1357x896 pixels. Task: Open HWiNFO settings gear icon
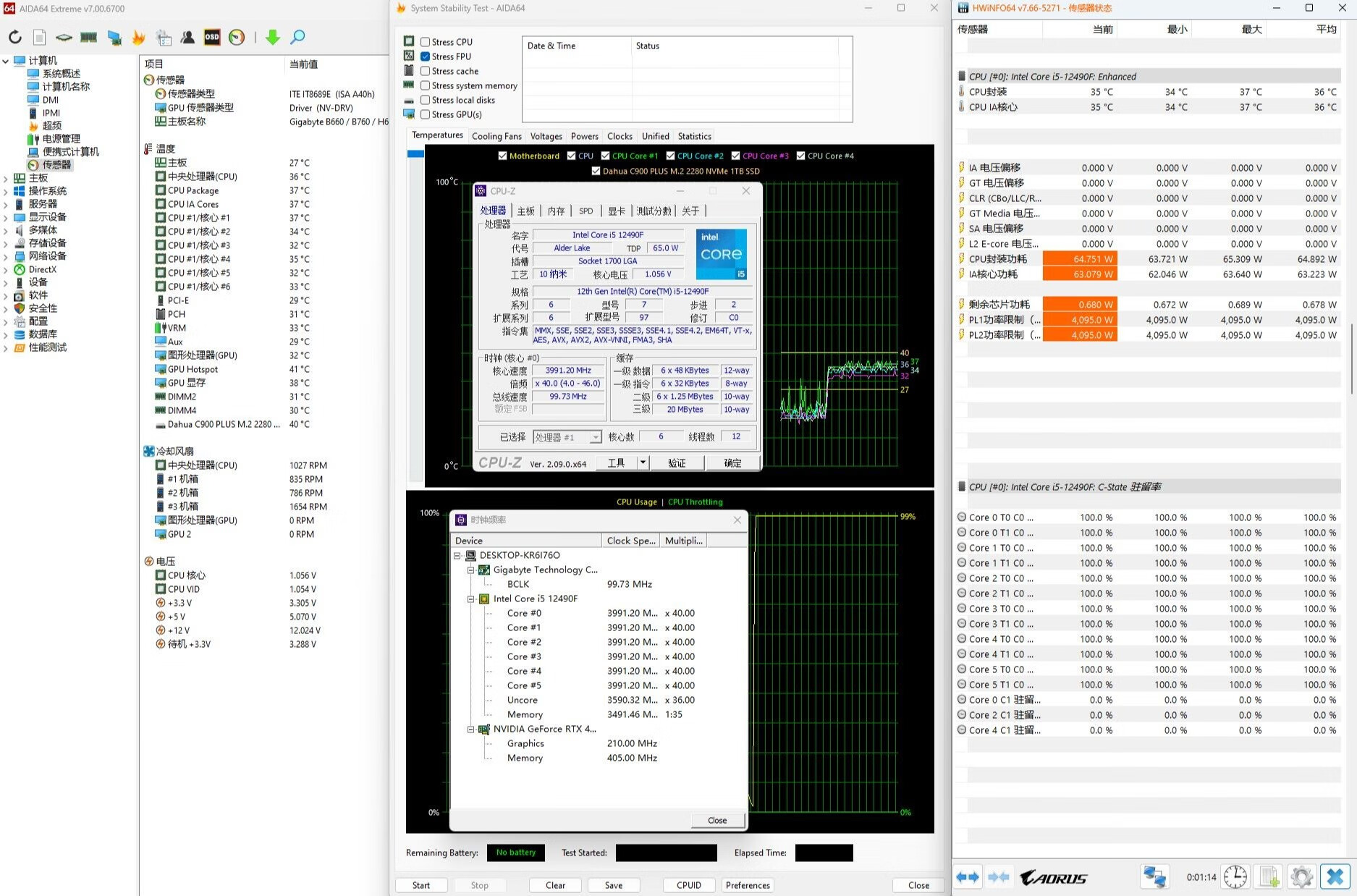[x=1301, y=877]
